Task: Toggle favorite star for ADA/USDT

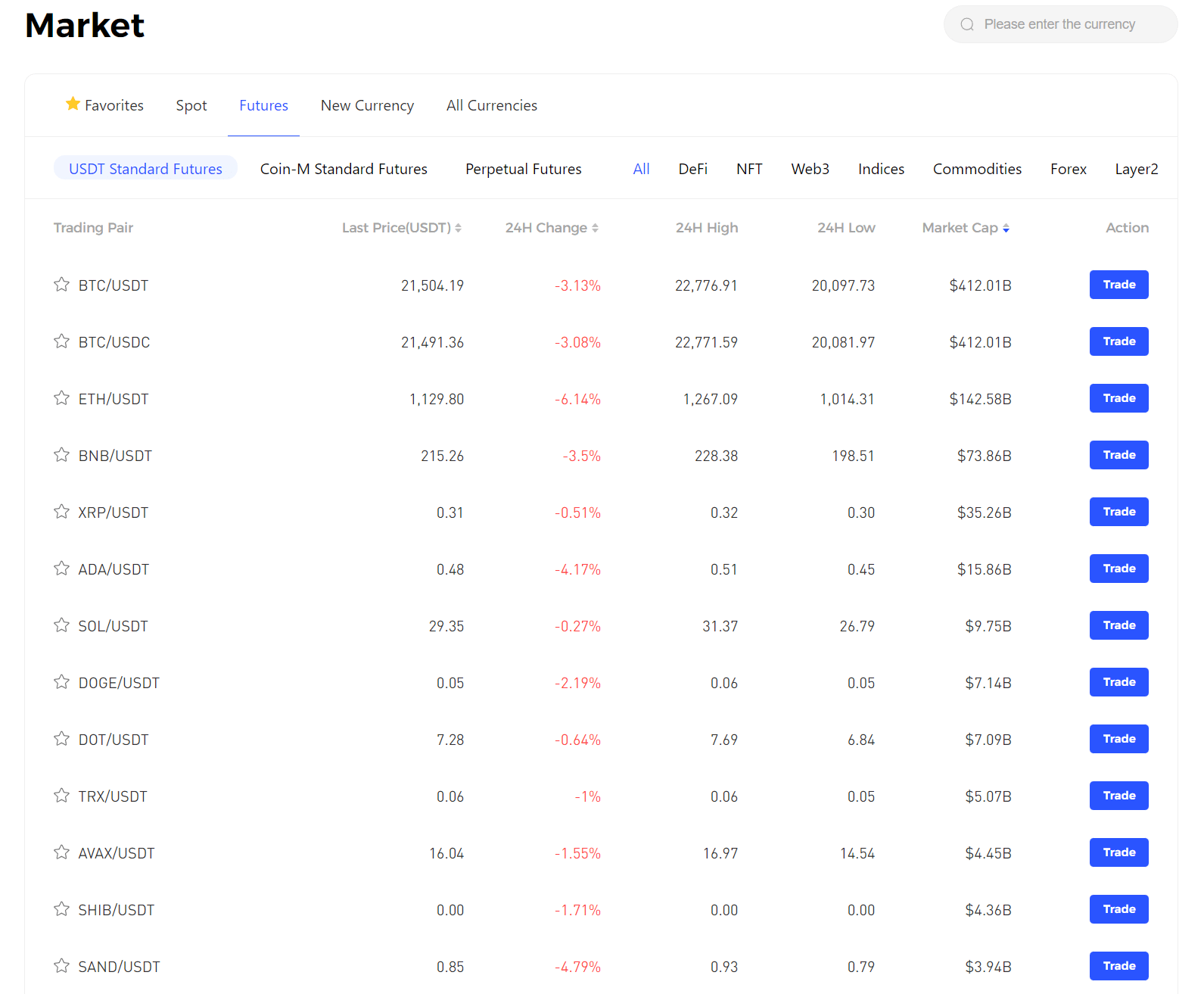Action: (61, 569)
